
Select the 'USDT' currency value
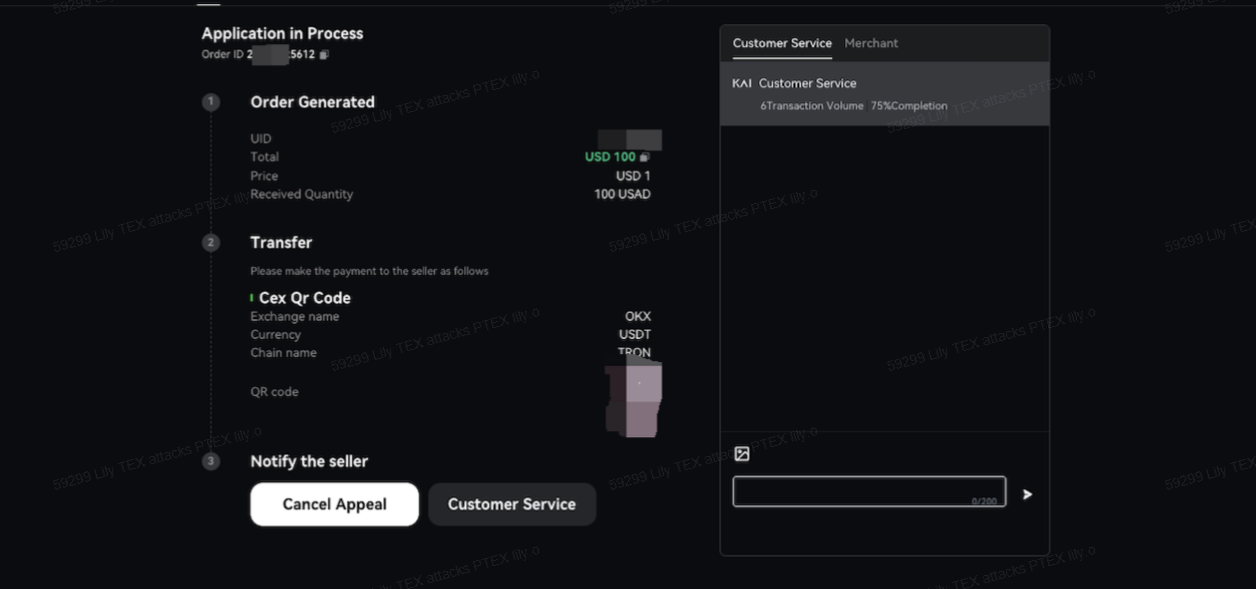(x=635, y=334)
